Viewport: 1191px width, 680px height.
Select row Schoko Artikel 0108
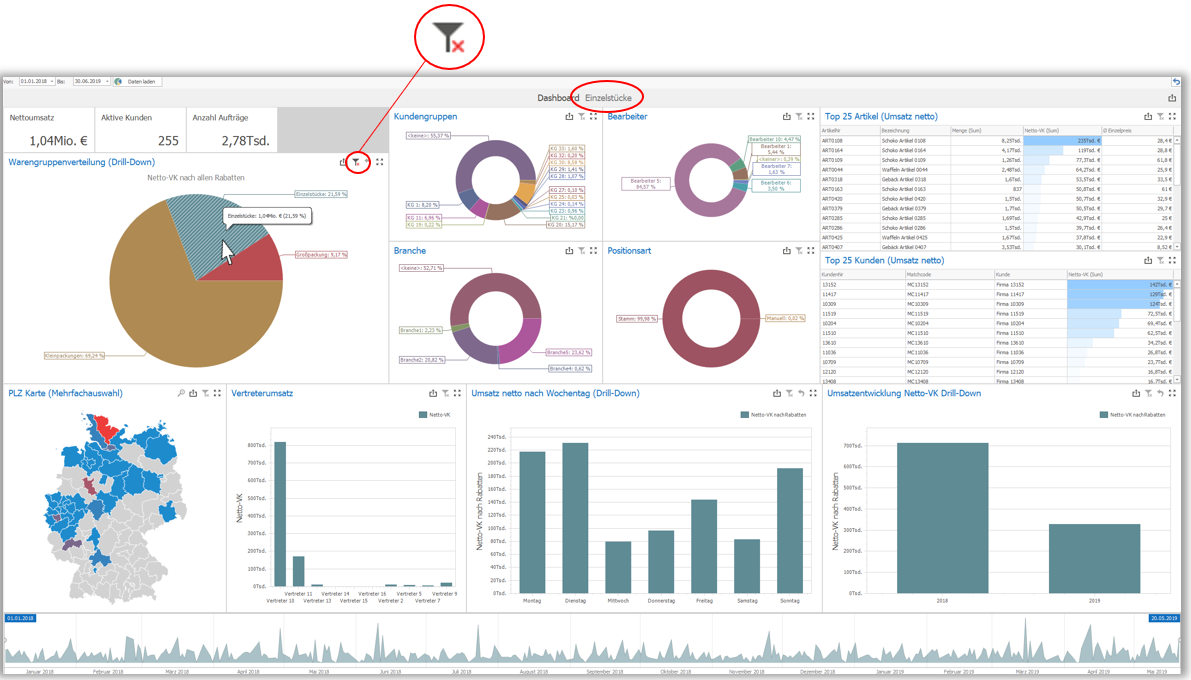pyautogui.click(x=997, y=141)
